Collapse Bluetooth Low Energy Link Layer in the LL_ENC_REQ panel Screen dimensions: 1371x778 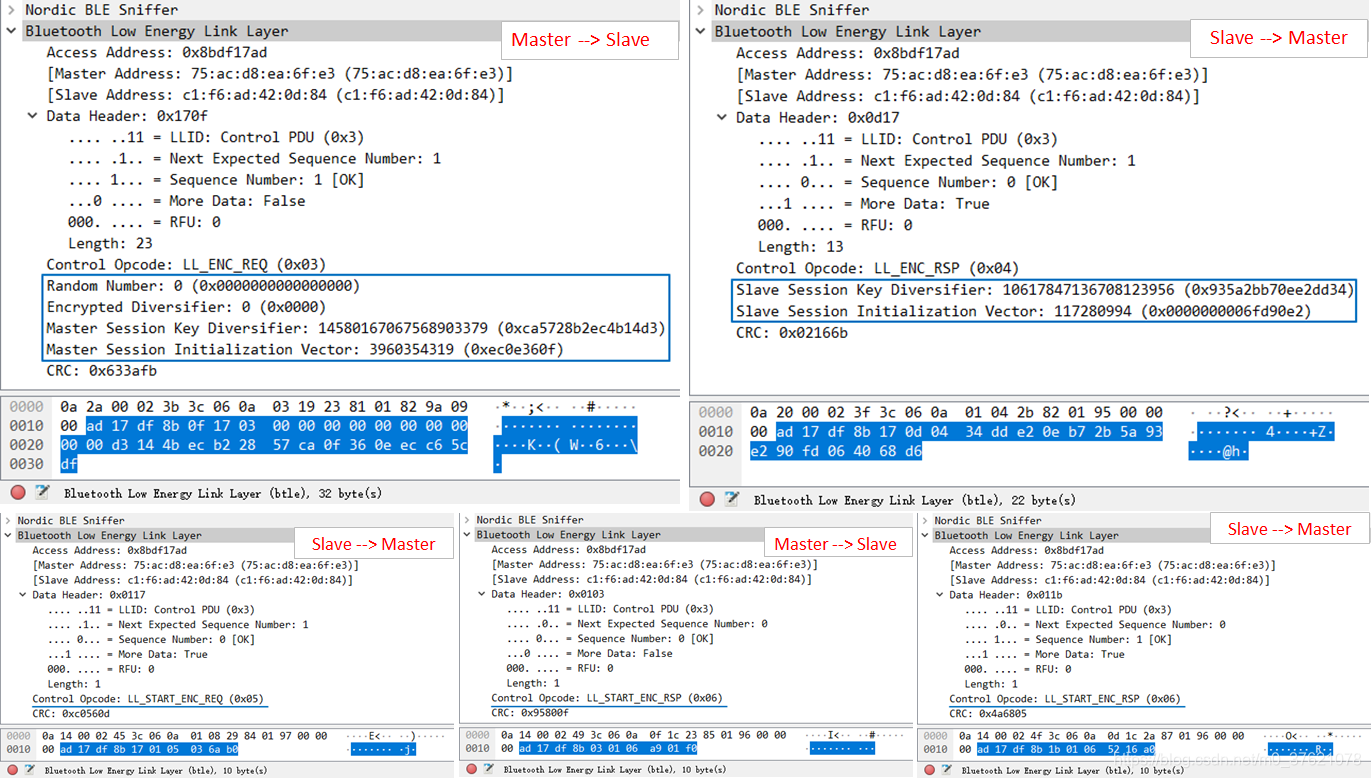click(11, 31)
